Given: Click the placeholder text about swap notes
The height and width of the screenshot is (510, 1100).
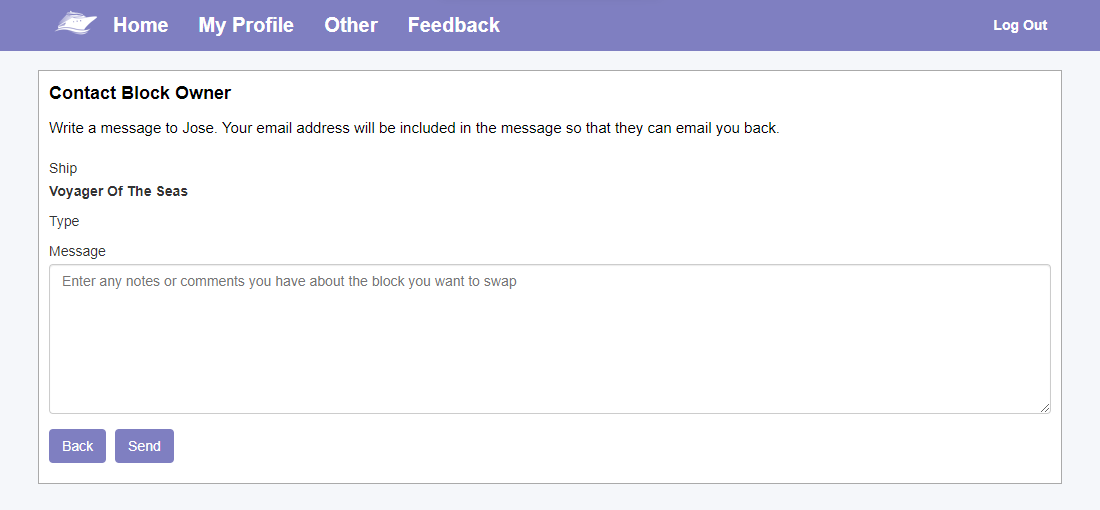Looking at the screenshot, I should click(x=289, y=281).
